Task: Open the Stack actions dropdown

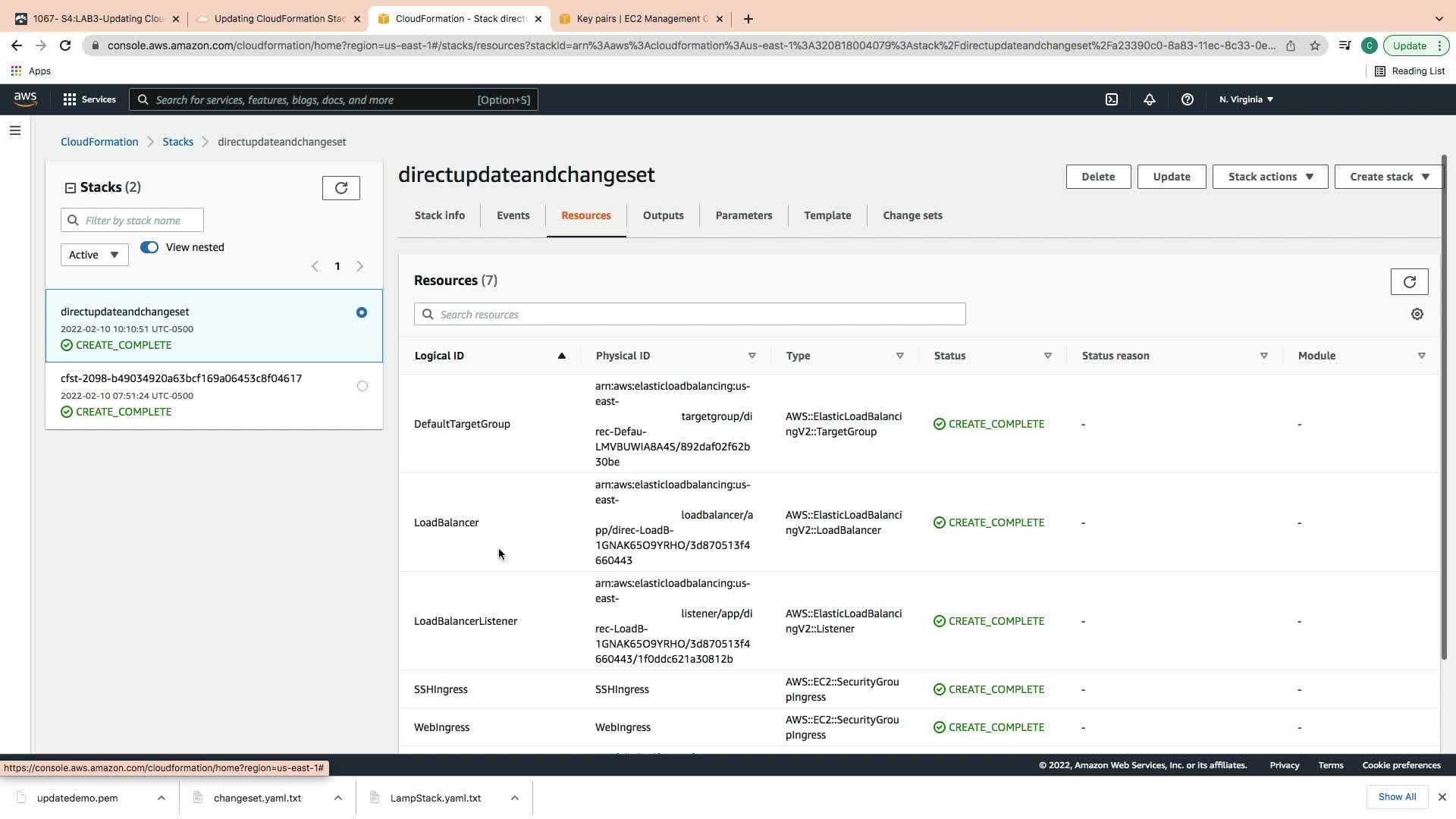Action: pyautogui.click(x=1269, y=177)
